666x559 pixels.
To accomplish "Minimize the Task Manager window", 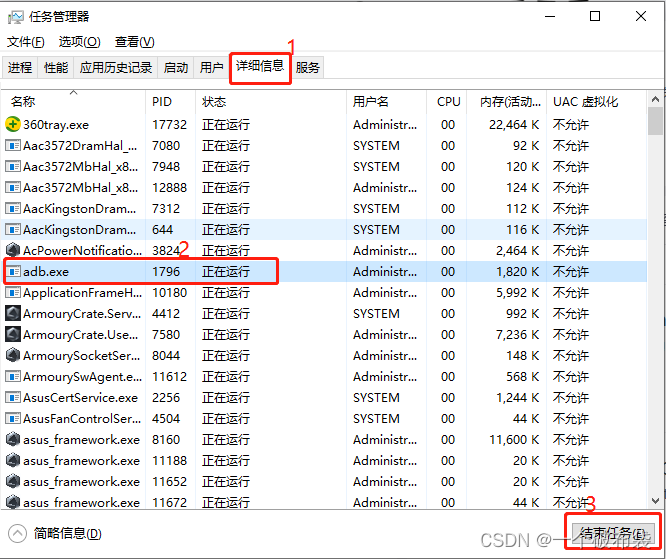I will 550,17.
